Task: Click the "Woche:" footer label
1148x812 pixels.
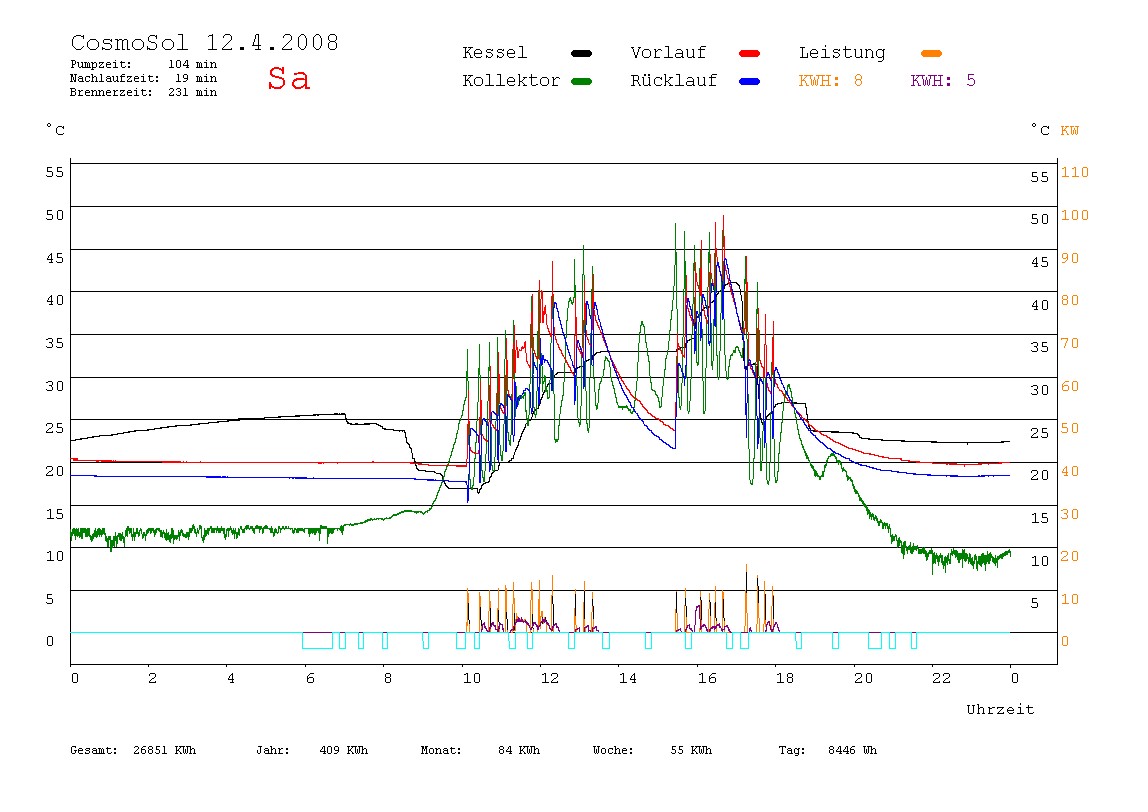Action: coord(614,750)
